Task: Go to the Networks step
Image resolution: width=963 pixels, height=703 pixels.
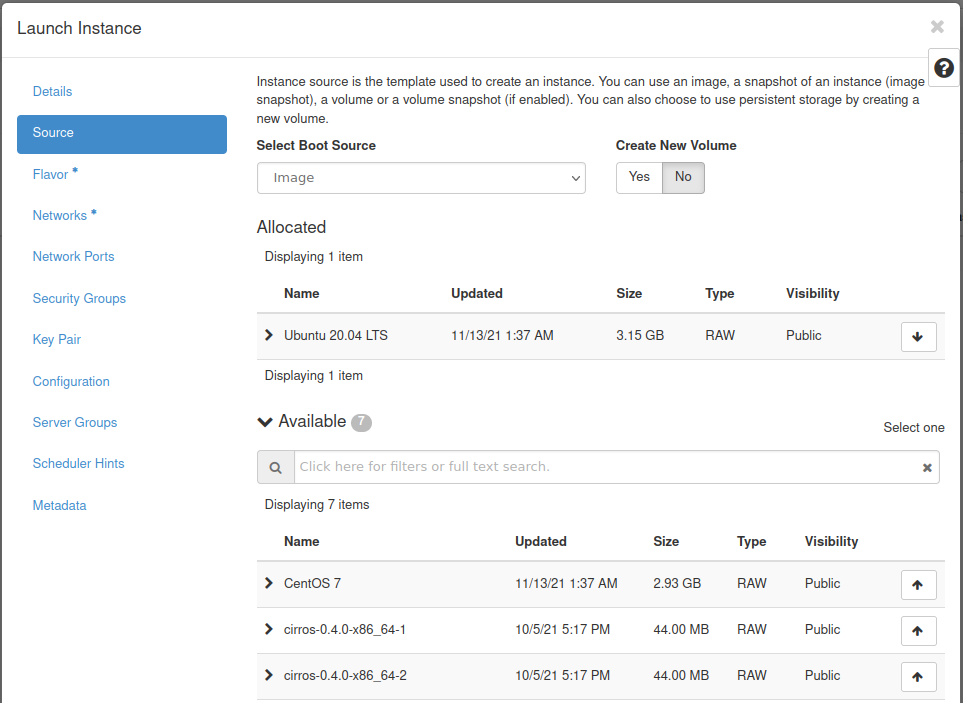Action: 60,215
